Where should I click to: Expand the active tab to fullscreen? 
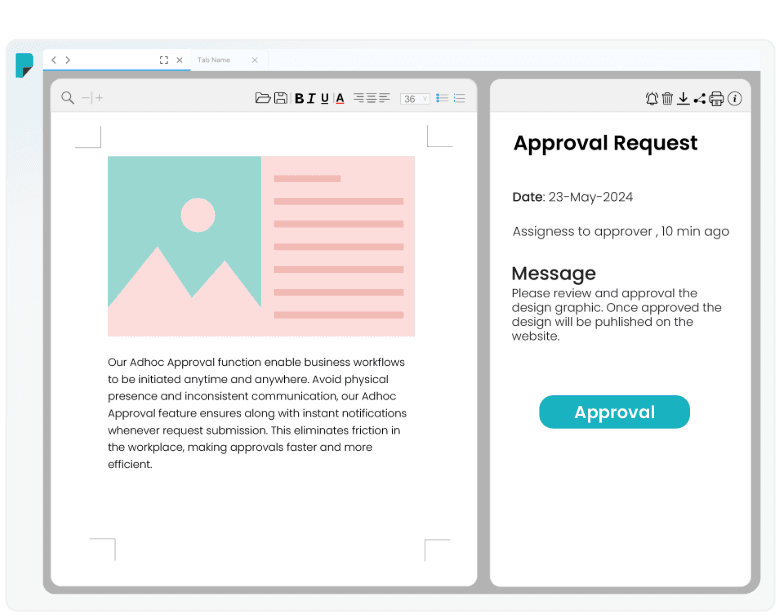[164, 60]
